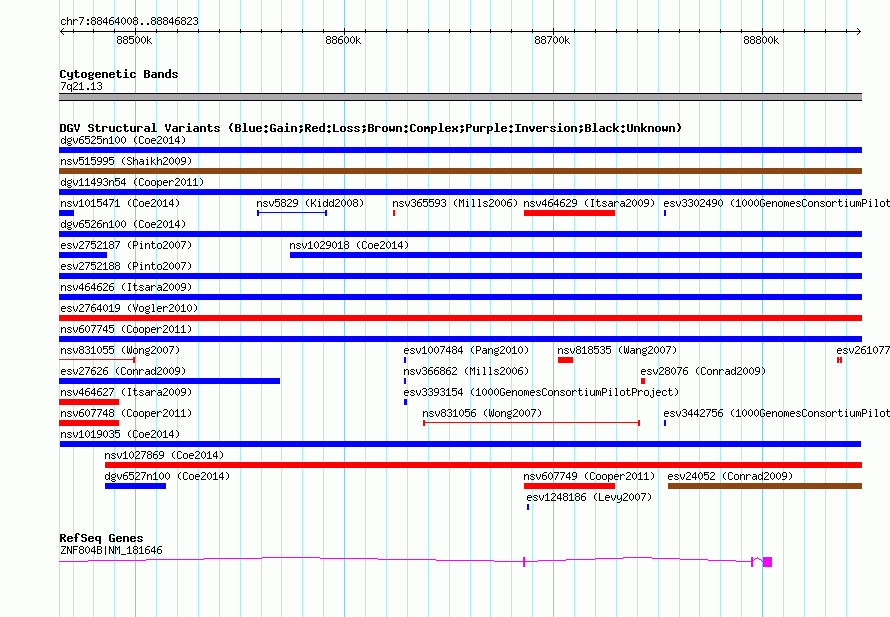Click the esv3302490 1000Genomes label
This screenshot has width=890, height=617.
pos(776,203)
